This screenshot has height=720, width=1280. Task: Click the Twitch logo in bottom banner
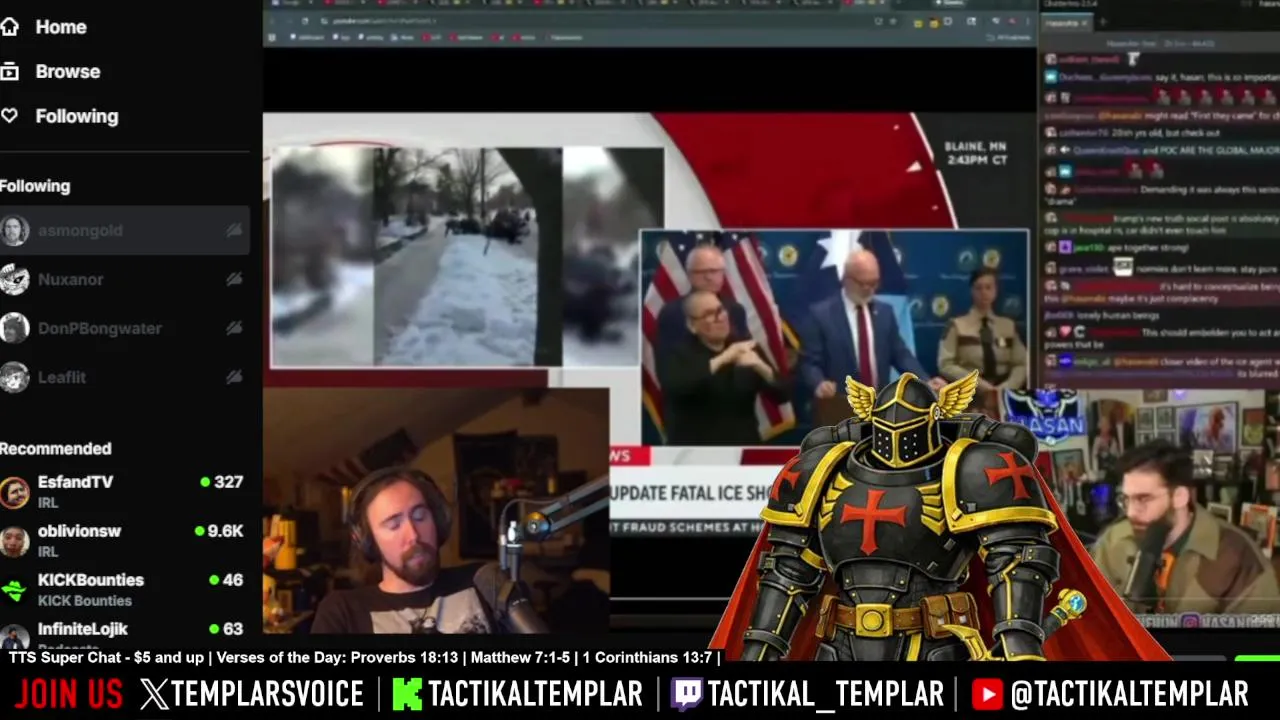(x=686, y=694)
